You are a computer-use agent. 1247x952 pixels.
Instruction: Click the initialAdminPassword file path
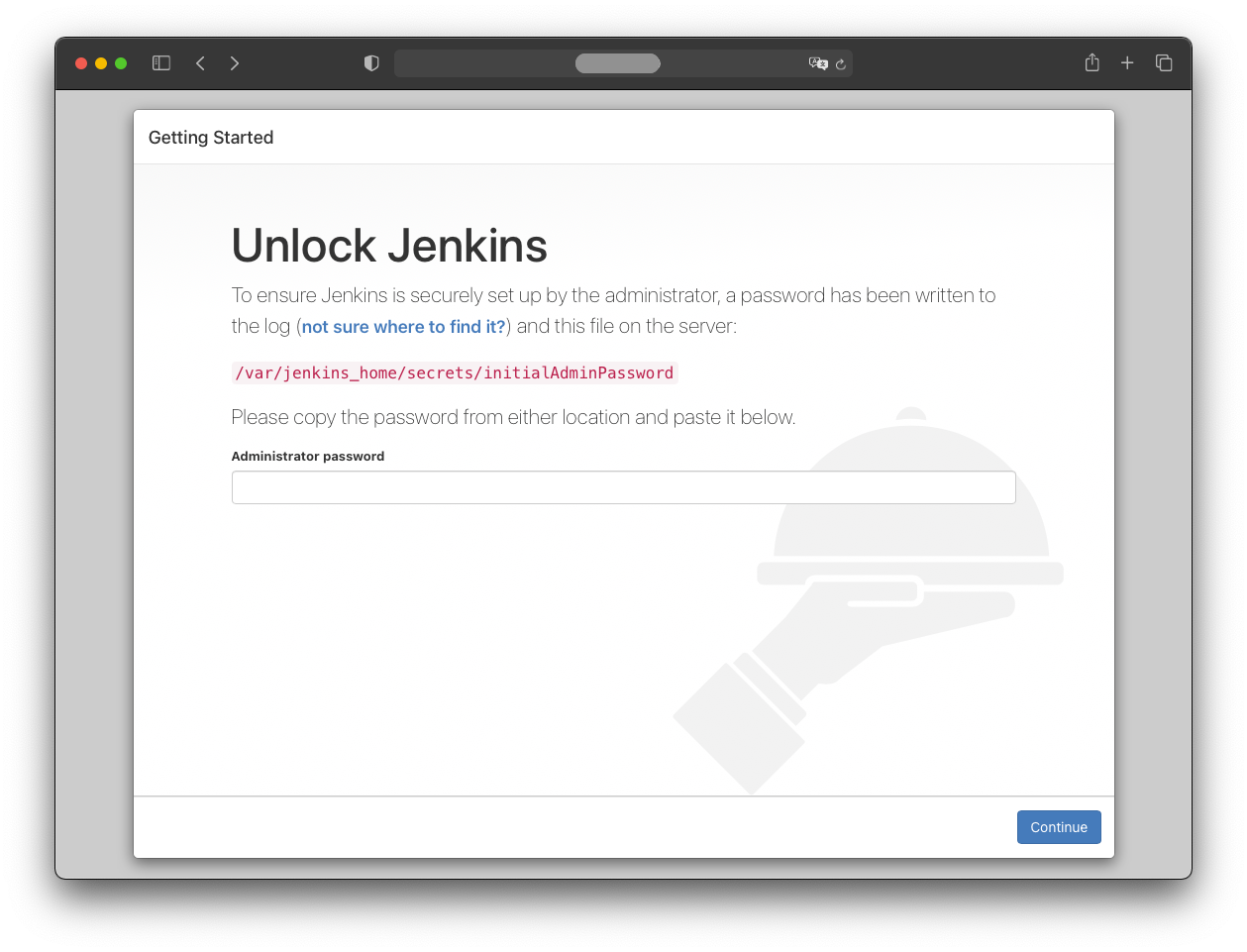click(x=455, y=373)
